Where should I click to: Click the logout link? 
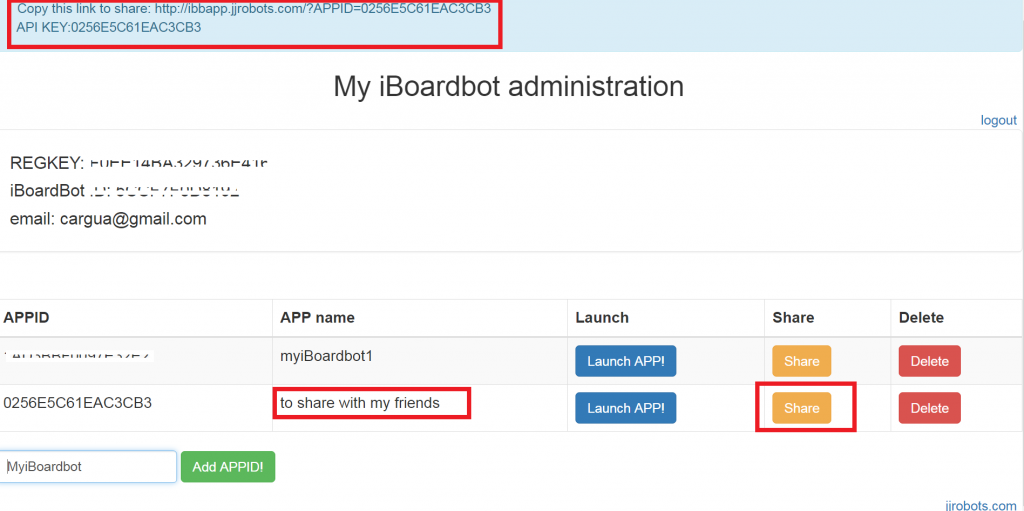coord(999,120)
